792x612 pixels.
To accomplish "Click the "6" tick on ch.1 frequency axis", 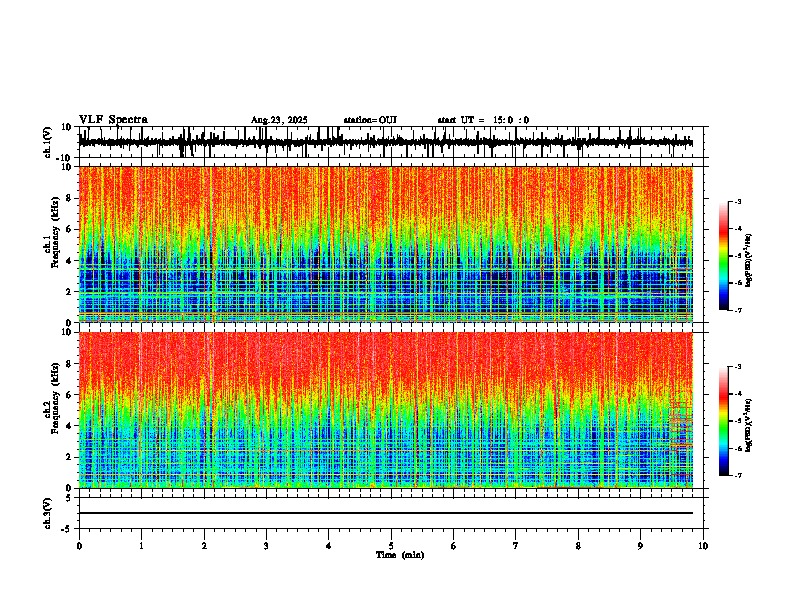I will tap(69, 229).
